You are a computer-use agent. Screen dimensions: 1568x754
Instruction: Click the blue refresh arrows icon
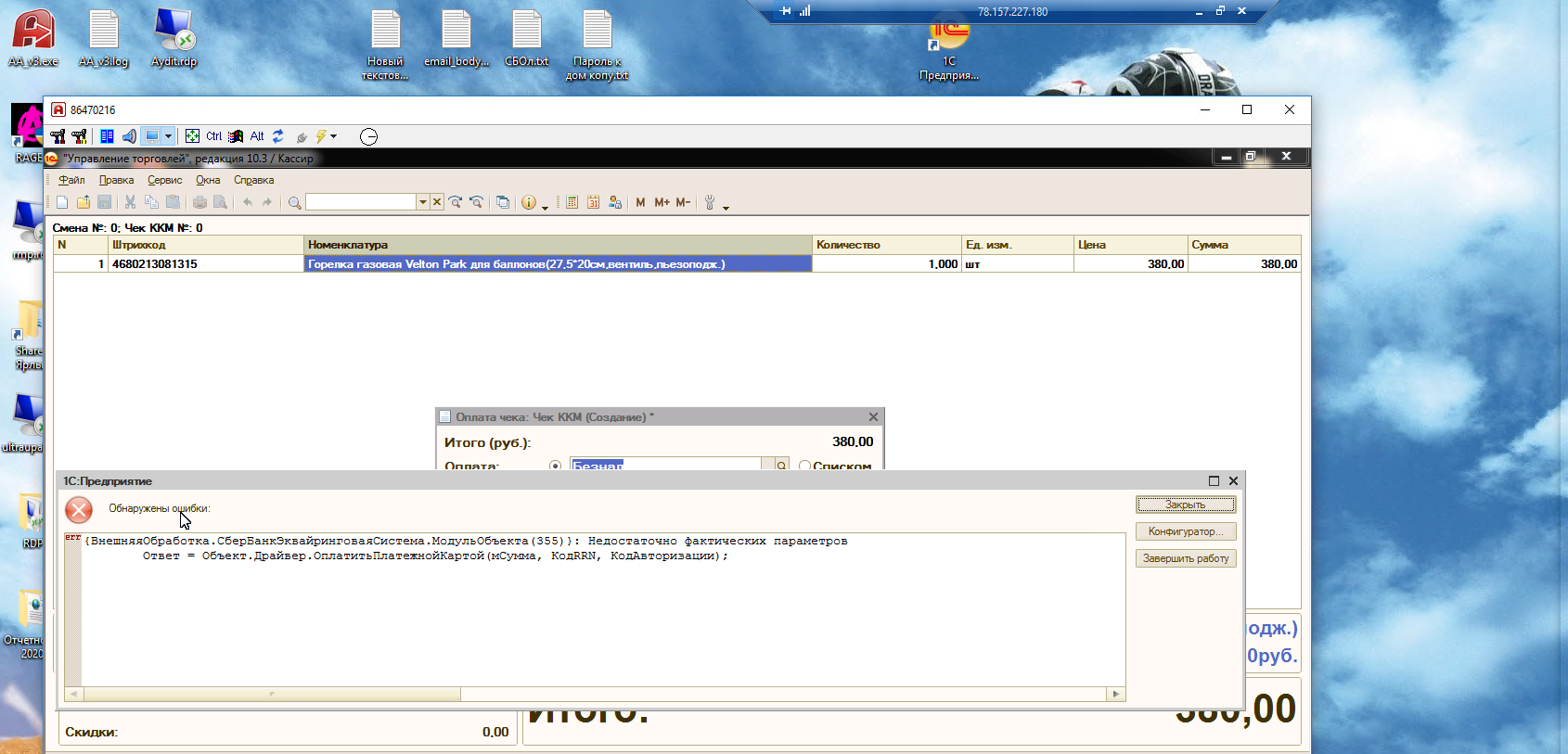pos(277,136)
